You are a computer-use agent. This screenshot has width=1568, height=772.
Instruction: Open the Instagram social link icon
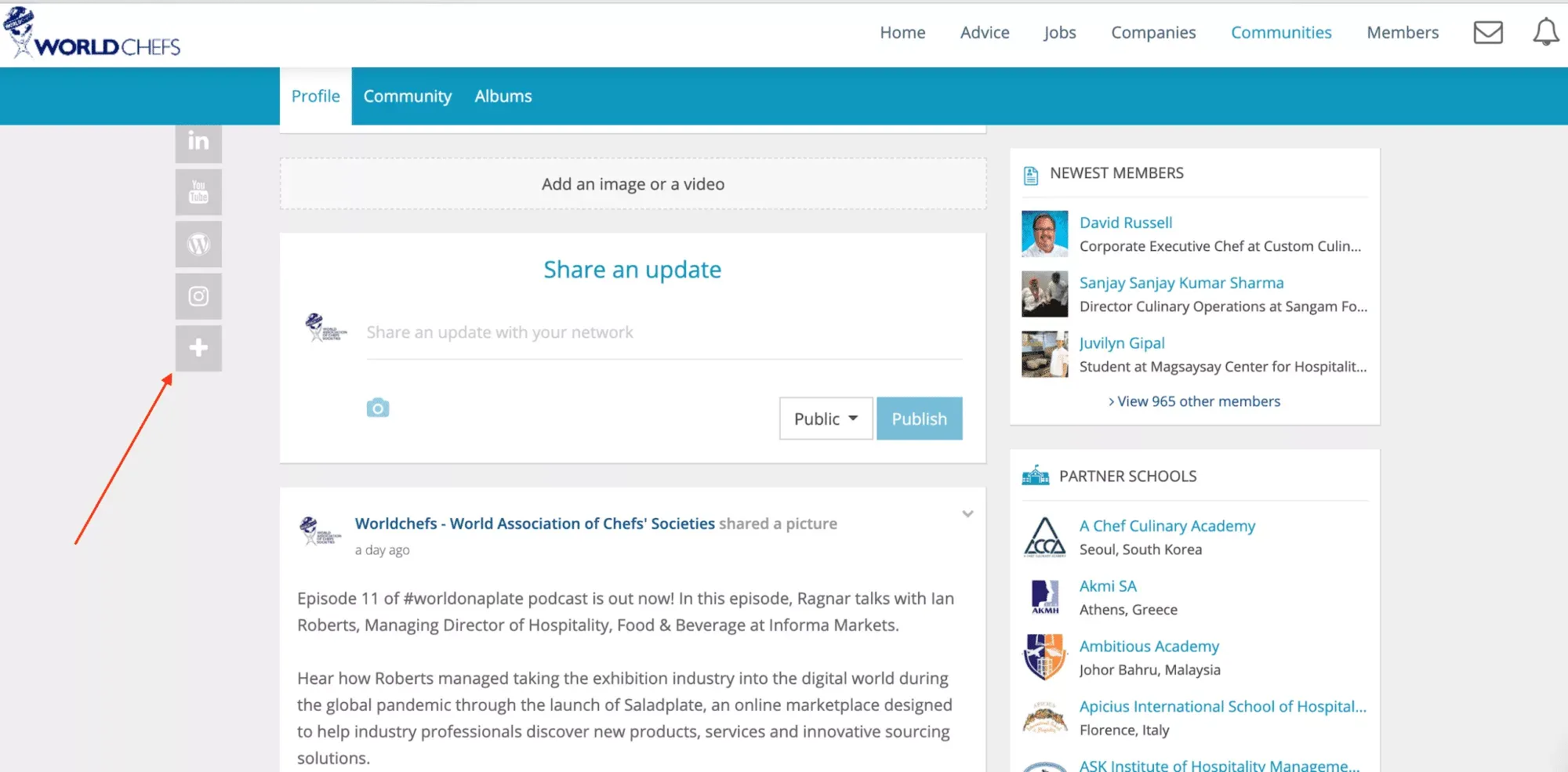[x=198, y=296]
